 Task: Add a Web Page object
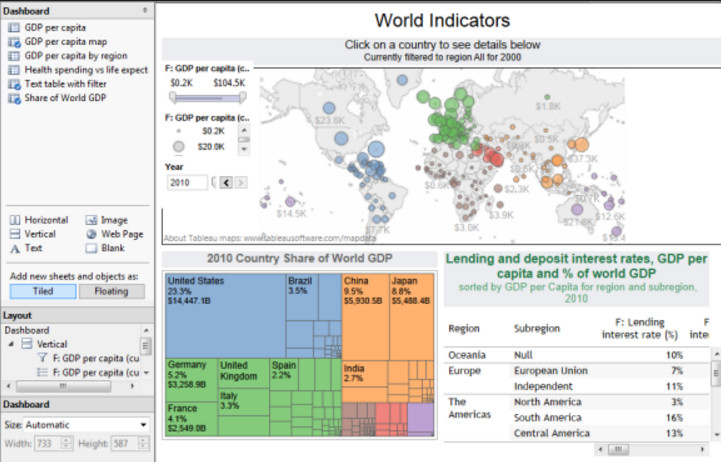coord(114,234)
